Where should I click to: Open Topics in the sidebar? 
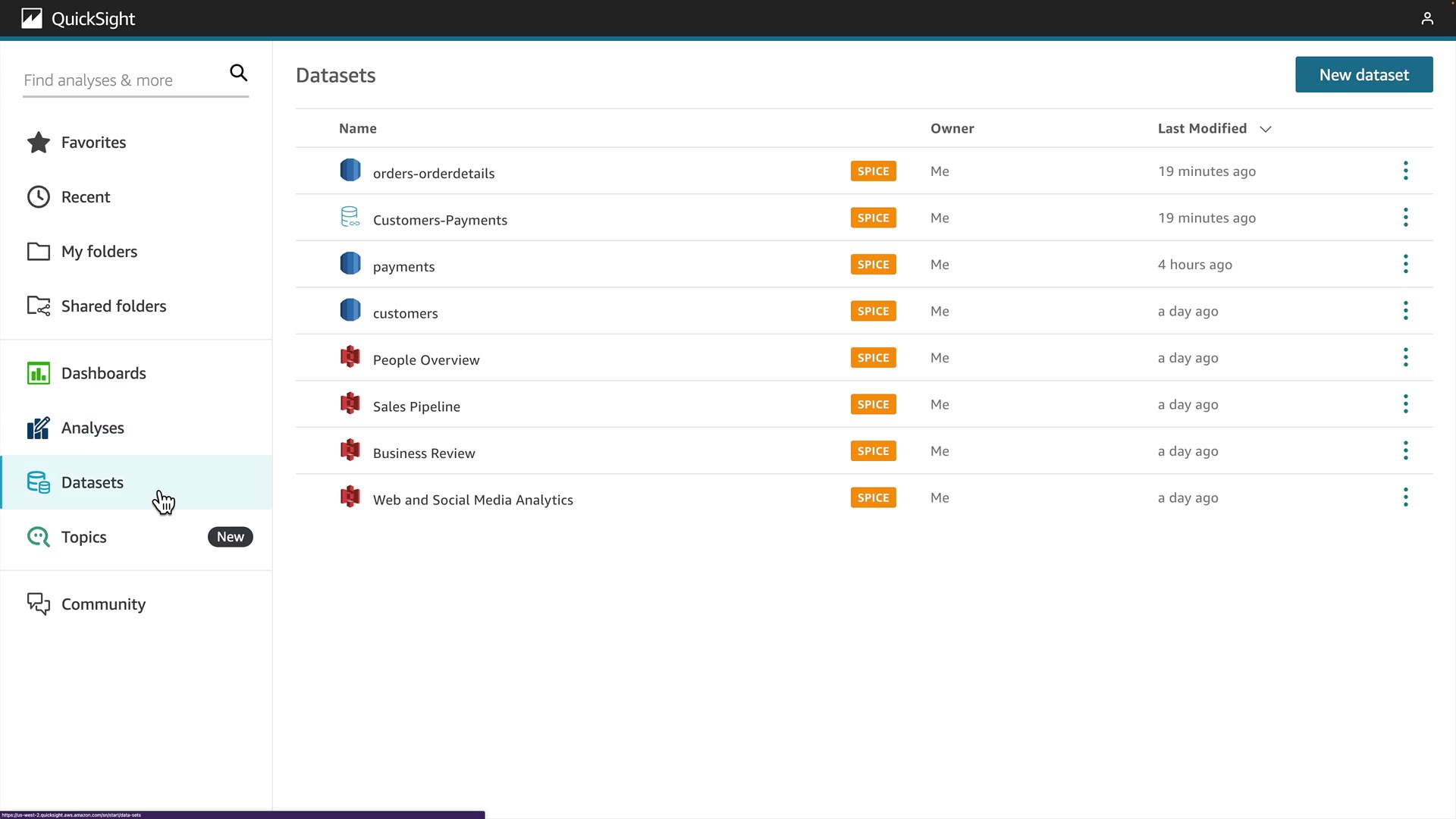(x=83, y=537)
